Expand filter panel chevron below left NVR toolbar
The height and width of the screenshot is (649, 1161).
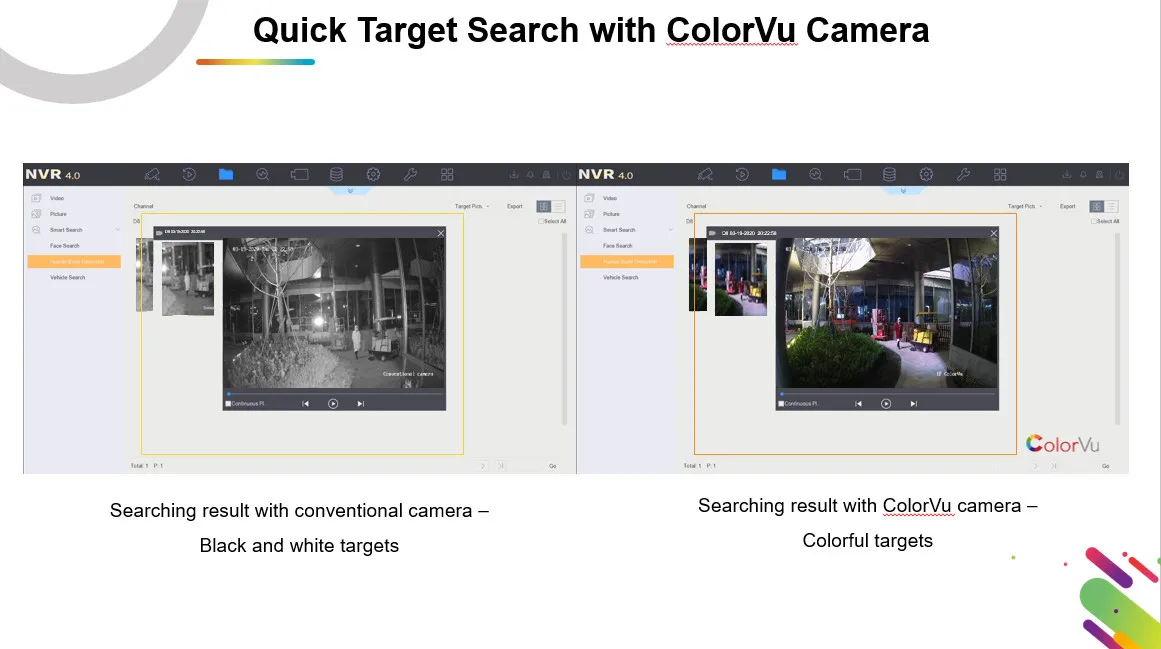350,191
